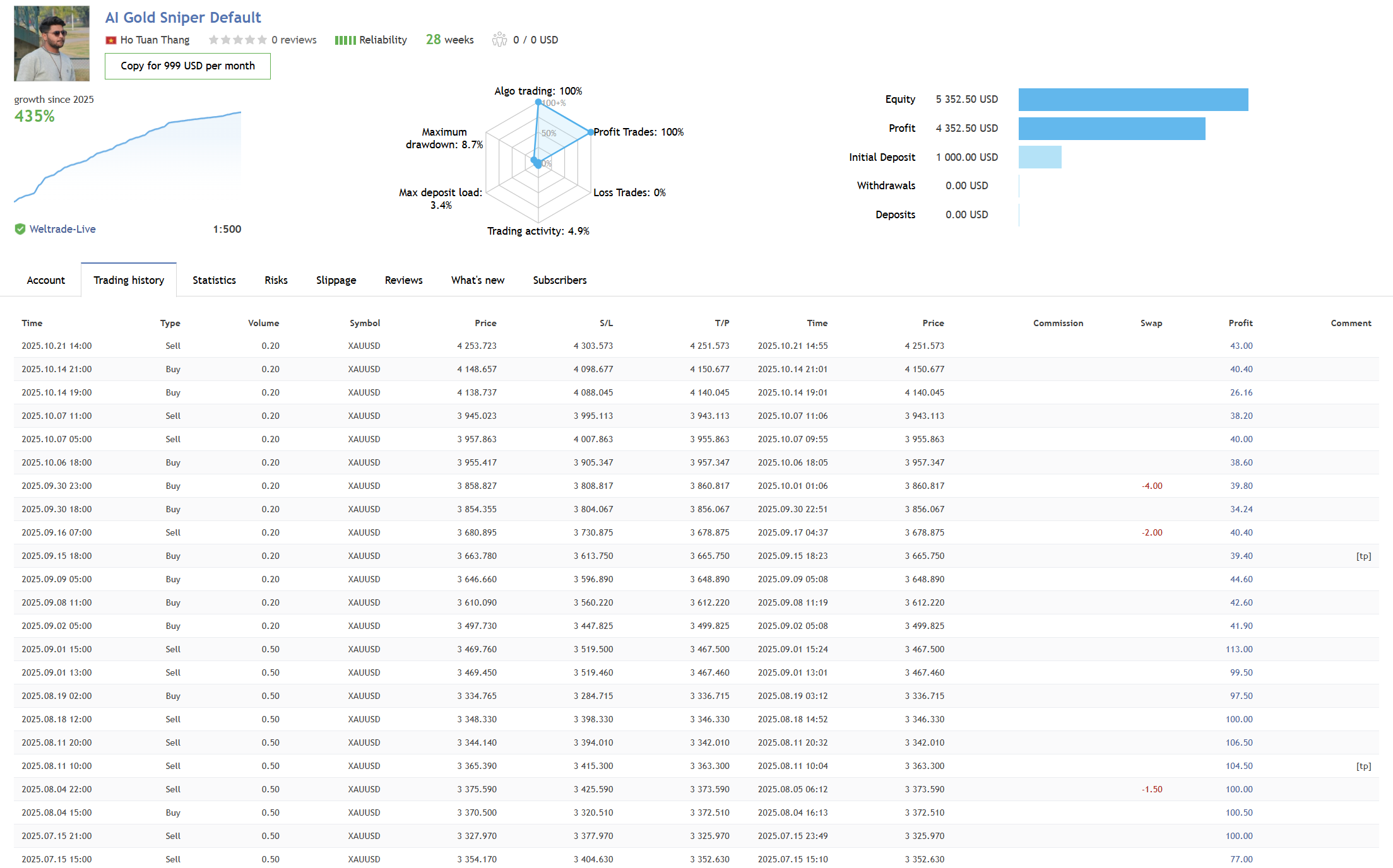
Task: Click the Vietnam flag icon beside author name
Action: tap(111, 40)
